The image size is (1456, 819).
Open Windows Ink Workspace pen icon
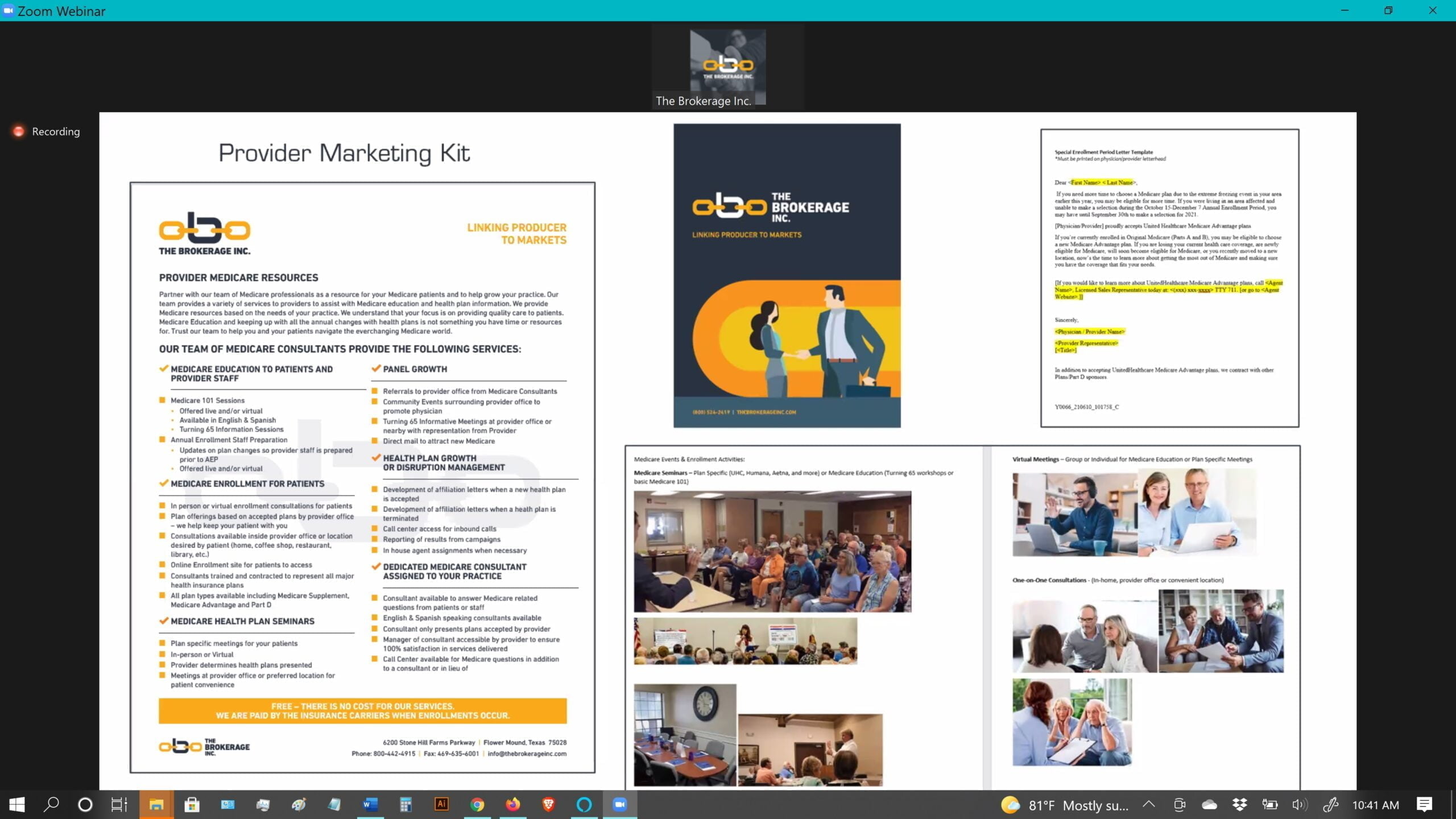[x=1330, y=804]
